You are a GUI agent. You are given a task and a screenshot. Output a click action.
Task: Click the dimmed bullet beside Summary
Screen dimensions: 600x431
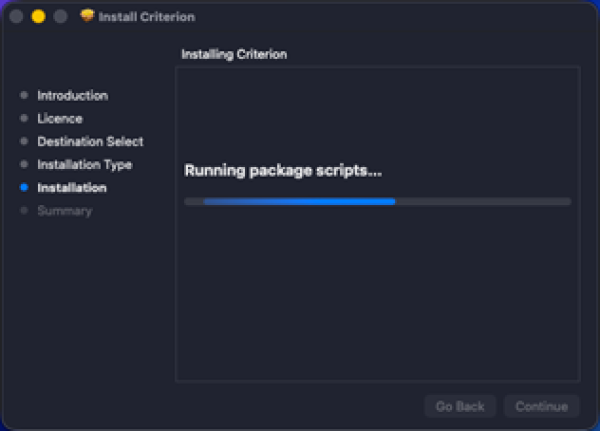23,211
